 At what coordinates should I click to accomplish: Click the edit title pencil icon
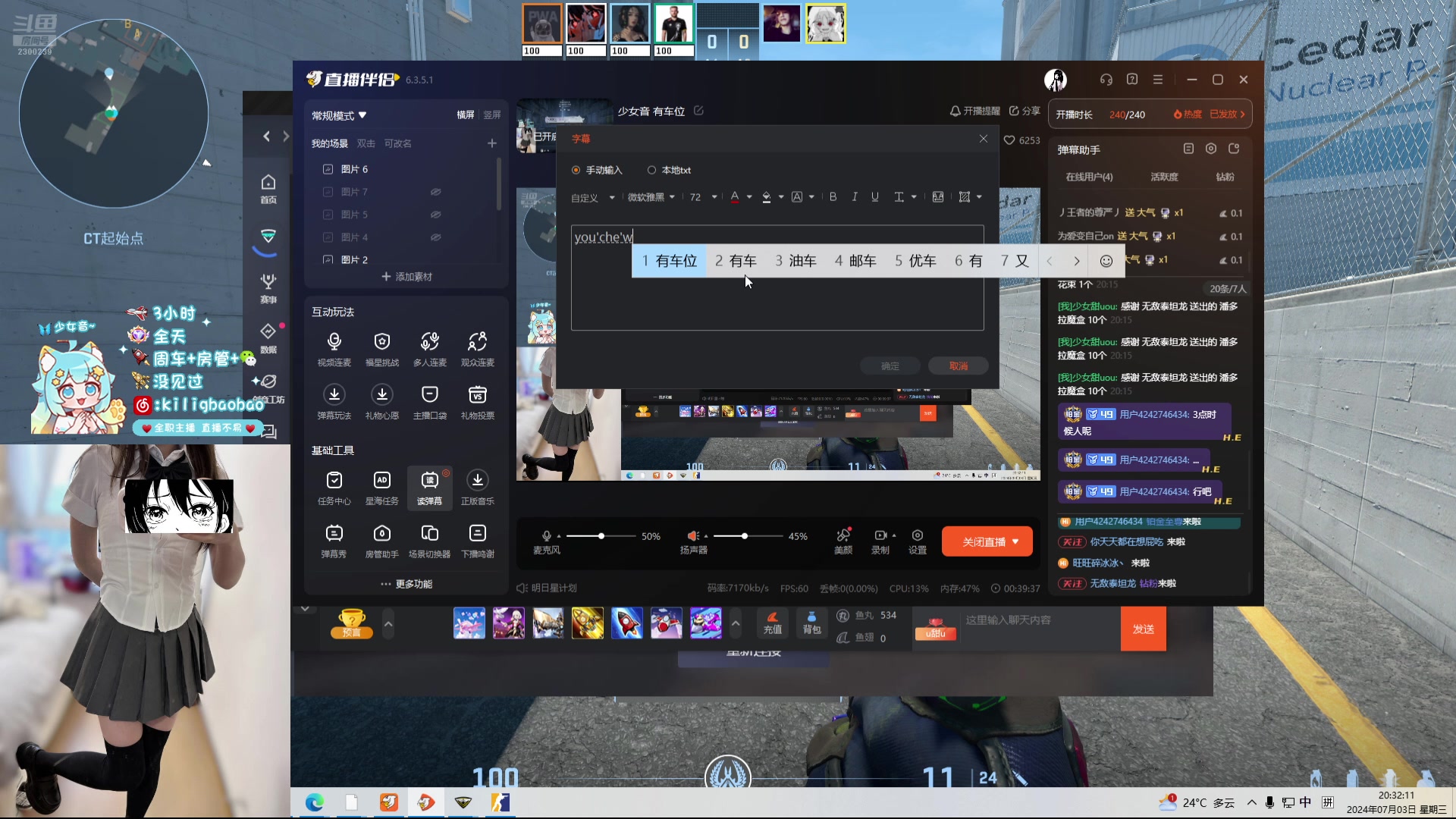coord(698,111)
